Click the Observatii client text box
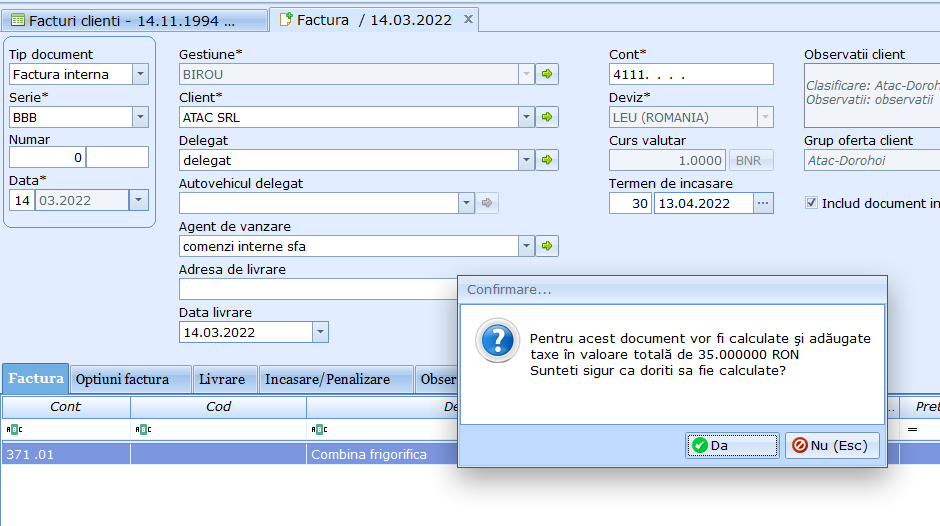Viewport: 940px width, 526px height. (x=872, y=95)
